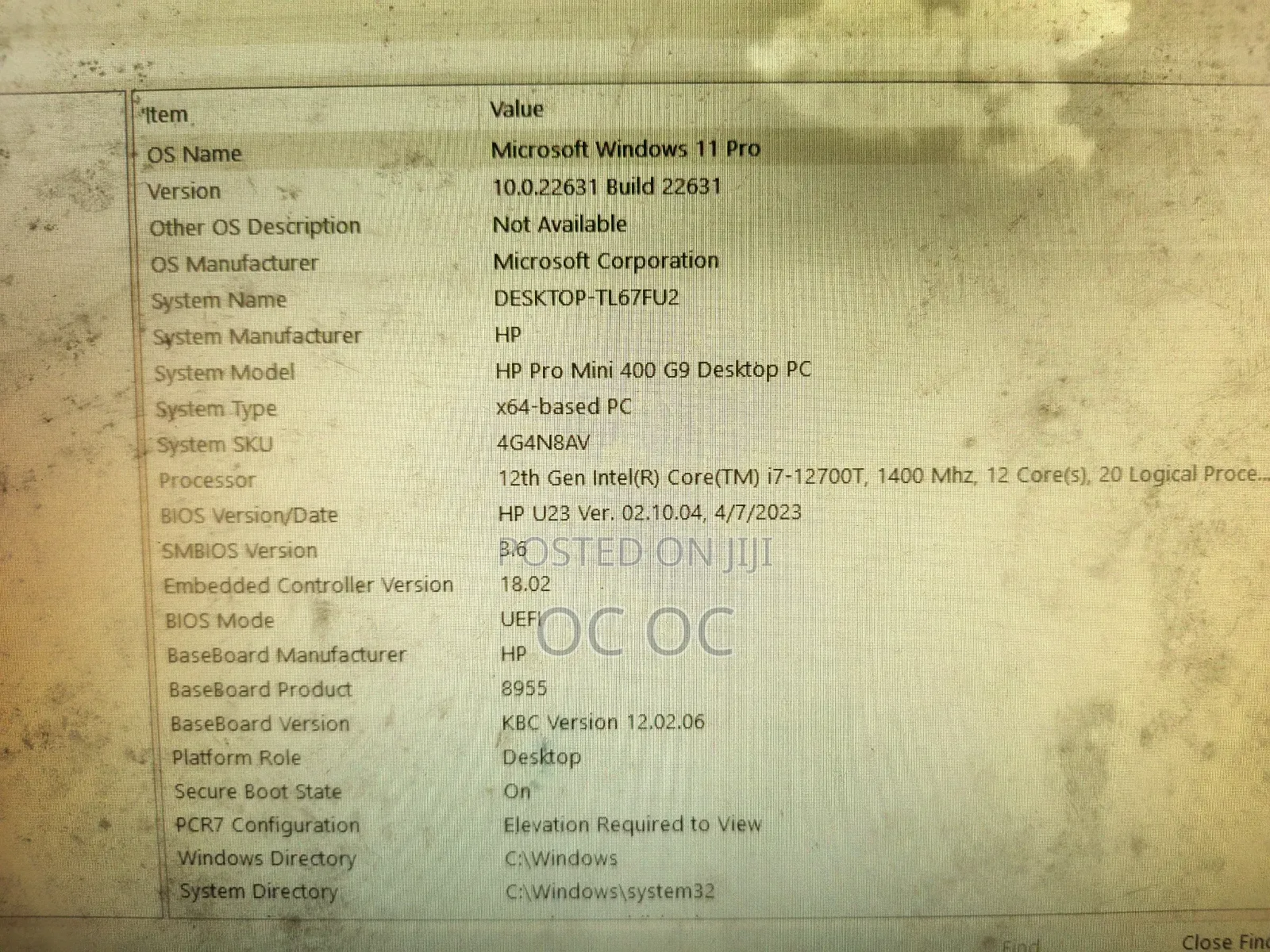Viewport: 1270px width, 952px height.
Task: Select the System SKU row label
Action: (214, 445)
